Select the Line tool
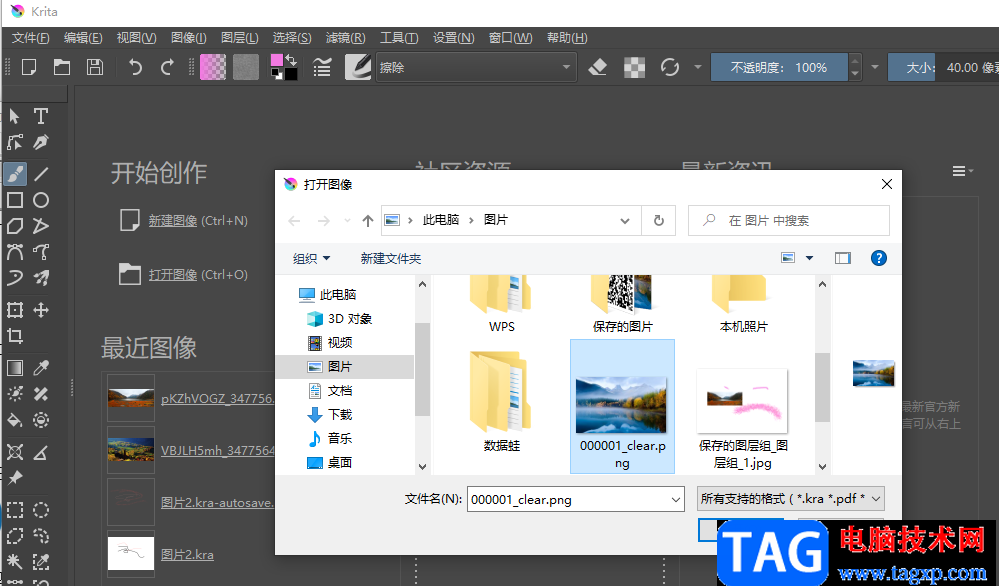The width and height of the screenshot is (999, 586). [x=41, y=173]
